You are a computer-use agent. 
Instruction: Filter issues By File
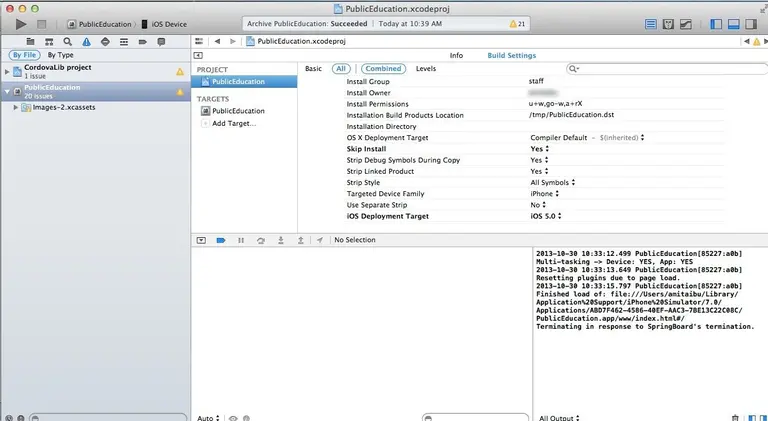(x=24, y=55)
